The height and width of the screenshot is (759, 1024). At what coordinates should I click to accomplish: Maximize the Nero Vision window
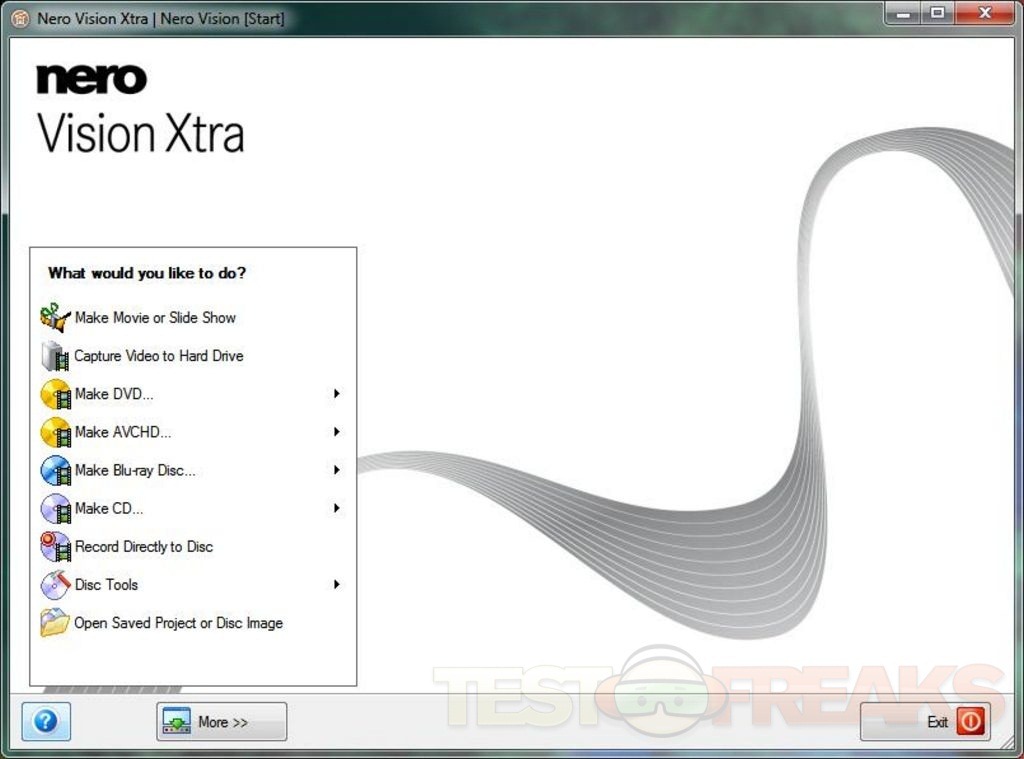tap(937, 13)
